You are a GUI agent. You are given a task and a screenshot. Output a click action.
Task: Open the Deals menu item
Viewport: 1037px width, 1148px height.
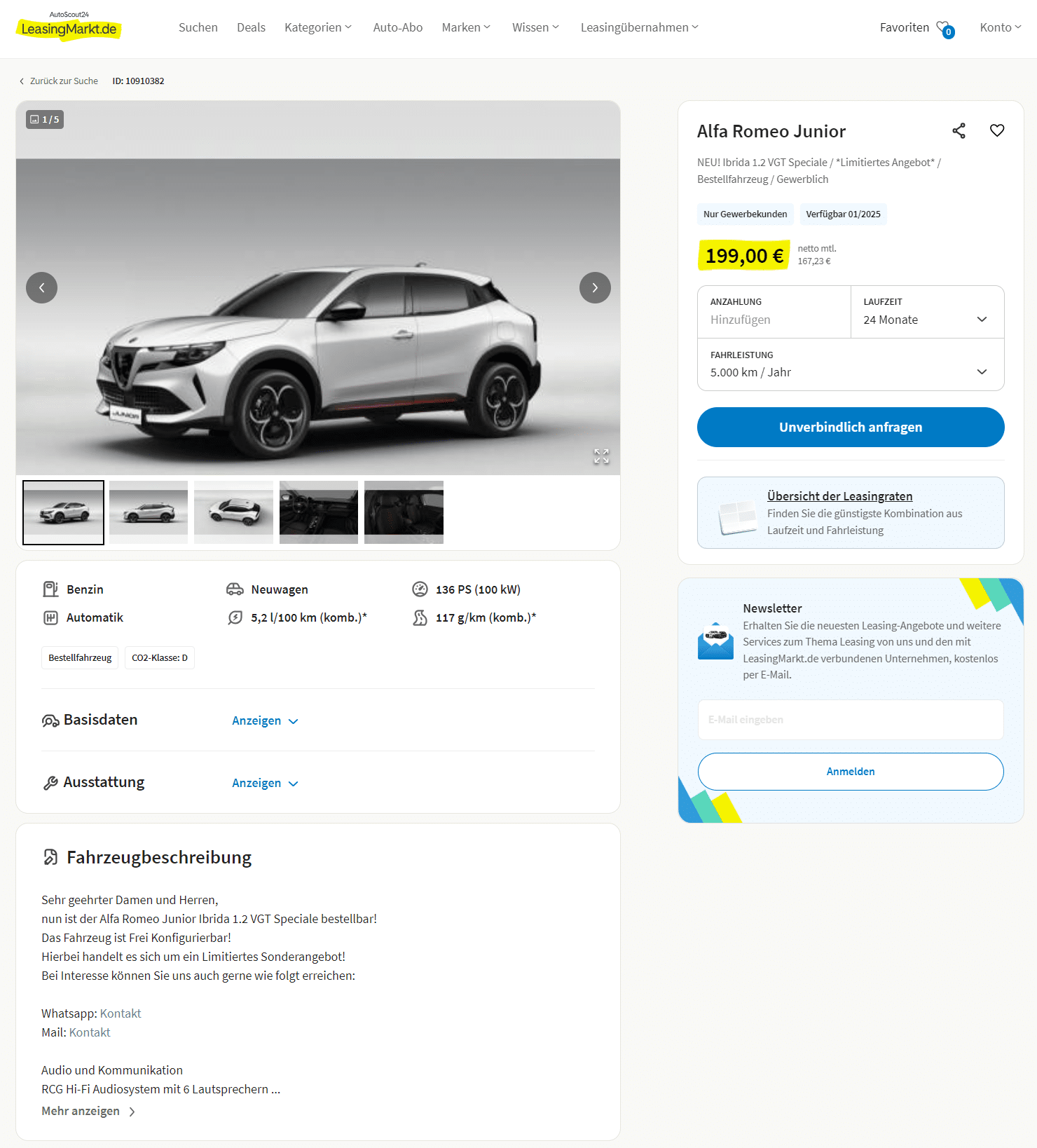(251, 27)
